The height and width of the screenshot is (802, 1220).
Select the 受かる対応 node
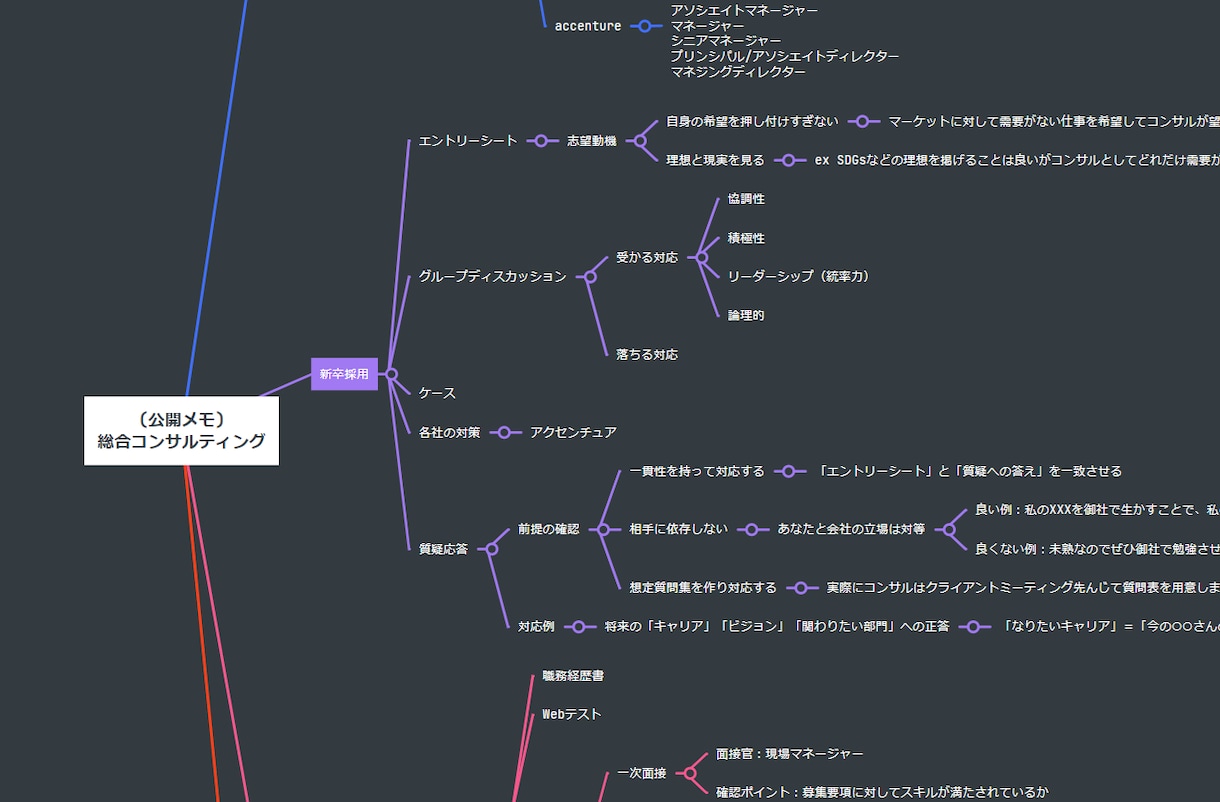pyautogui.click(x=647, y=258)
